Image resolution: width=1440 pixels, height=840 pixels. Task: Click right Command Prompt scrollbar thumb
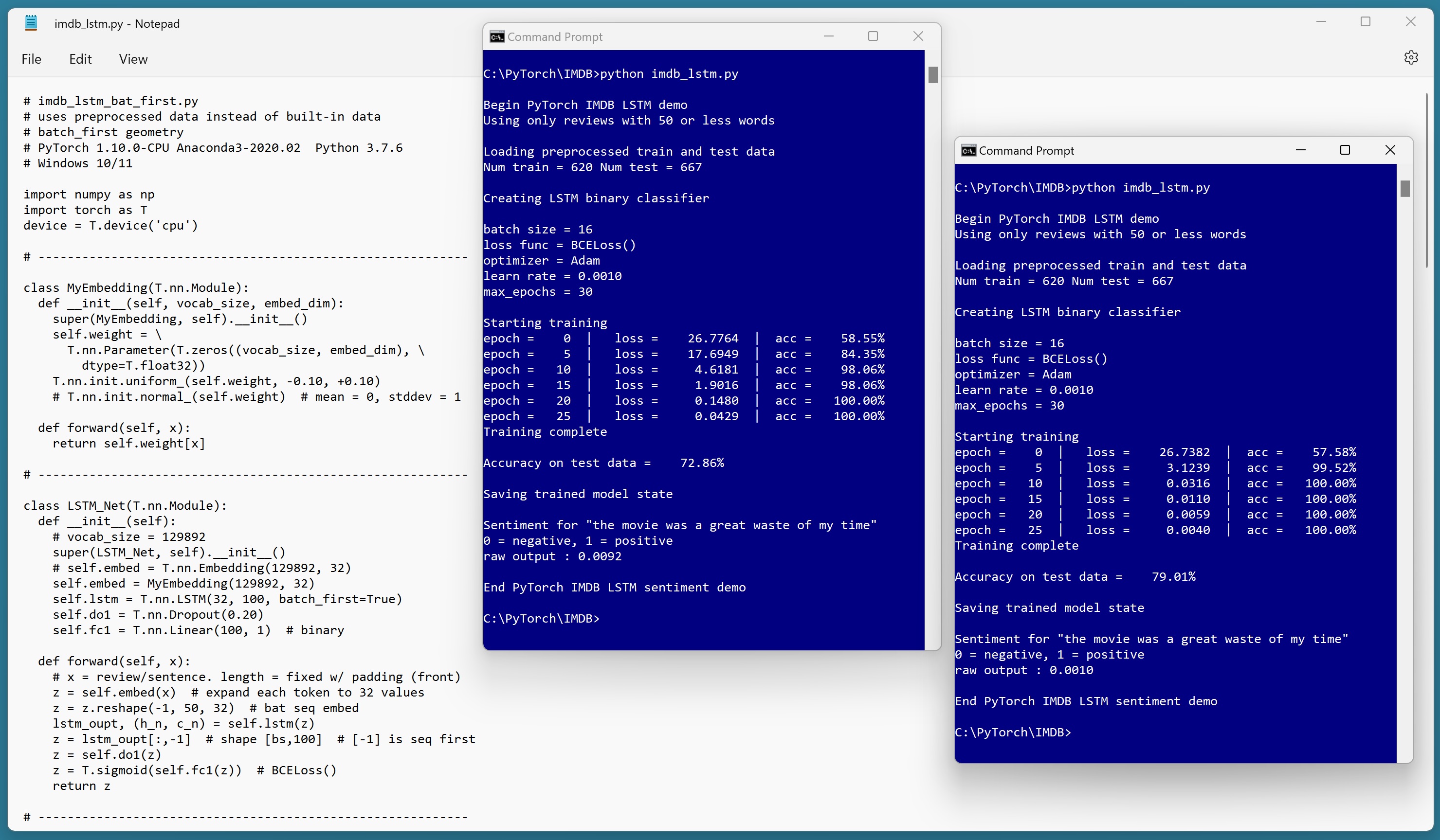[x=1404, y=188]
